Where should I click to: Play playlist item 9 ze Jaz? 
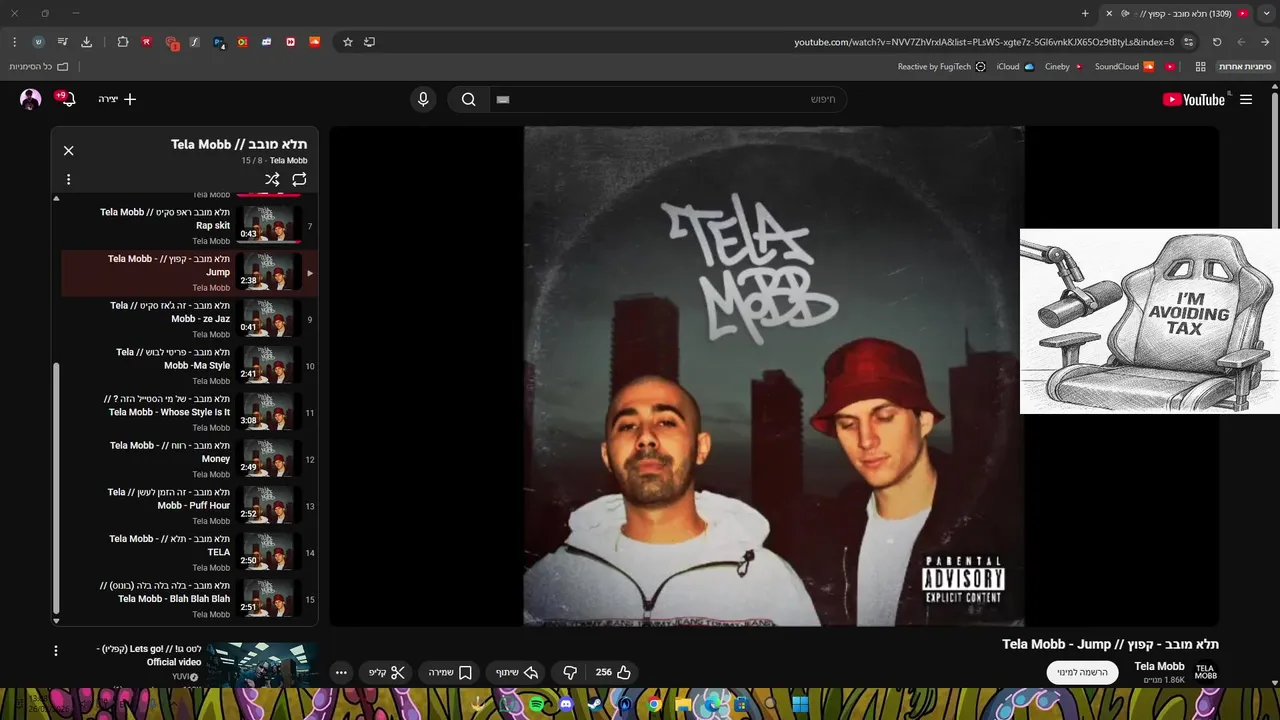190,320
